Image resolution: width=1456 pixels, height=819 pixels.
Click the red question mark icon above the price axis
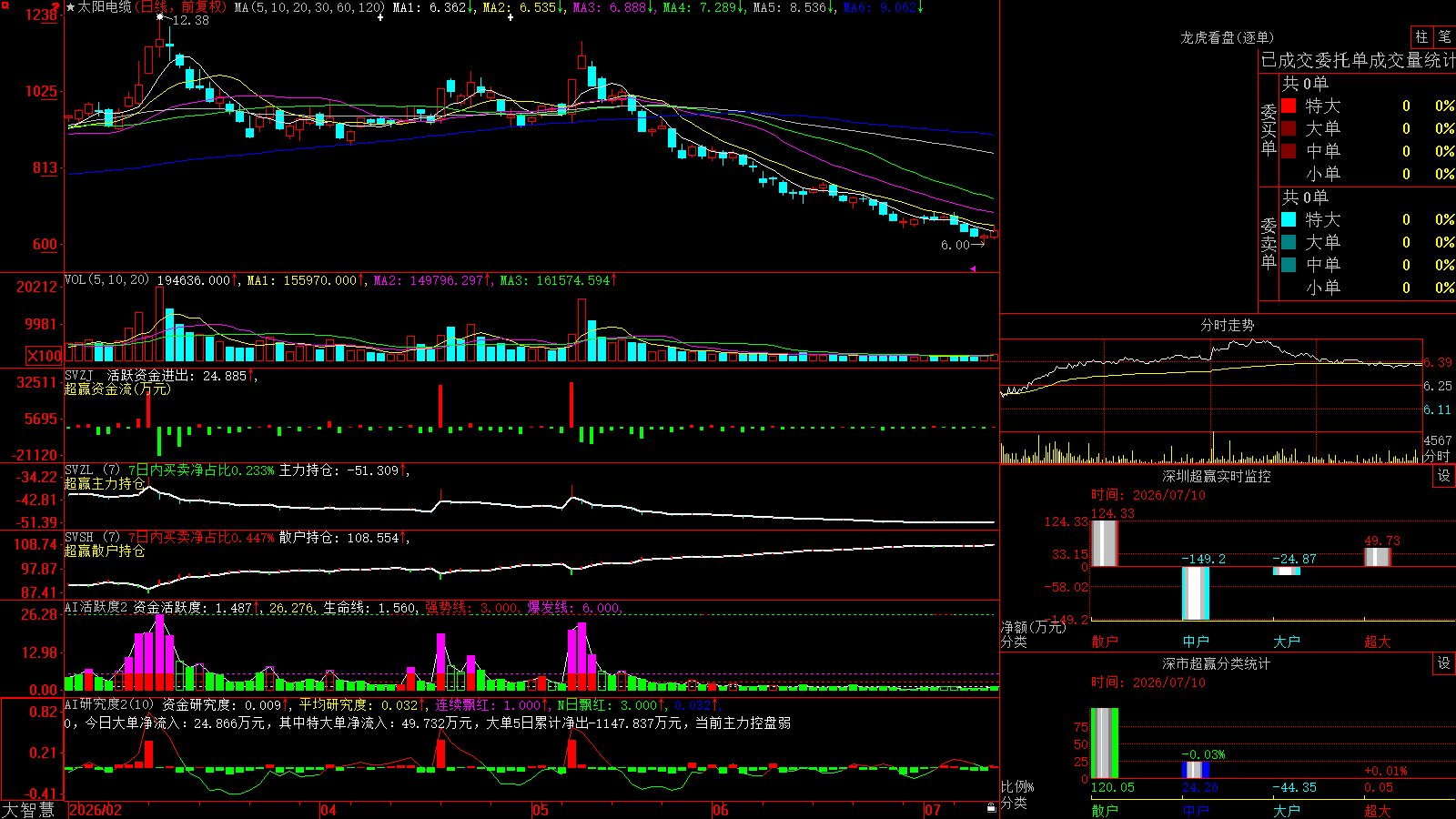56,8
